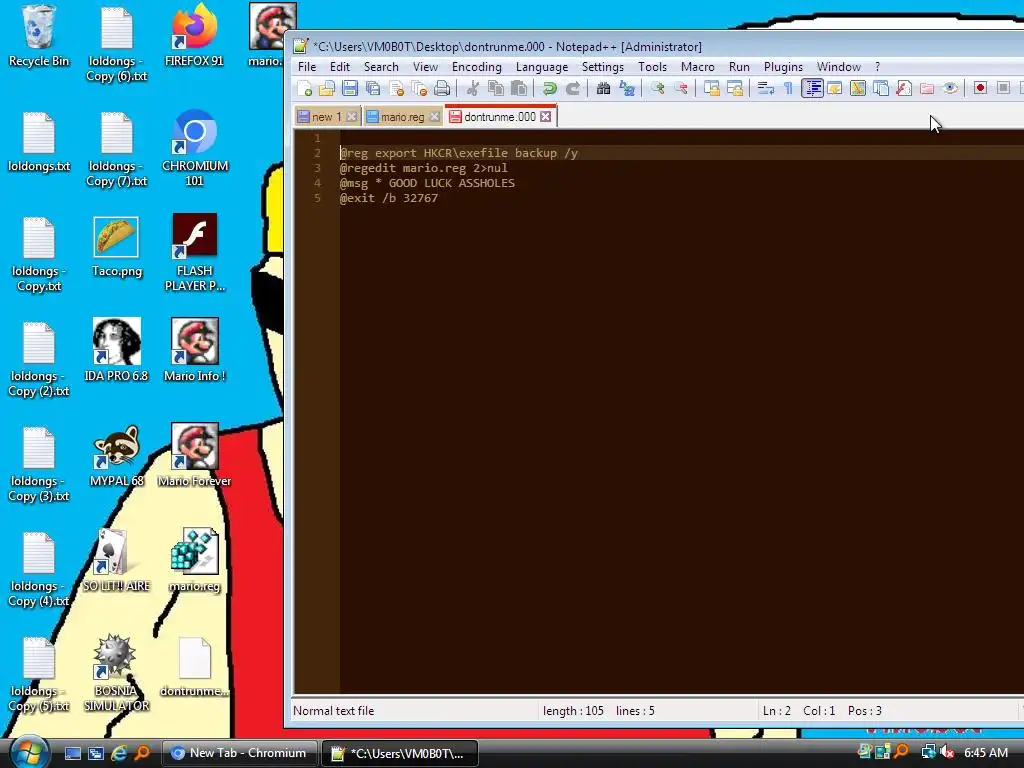
Task: Click the Zoom Out toolbar icon
Action: coord(680,88)
